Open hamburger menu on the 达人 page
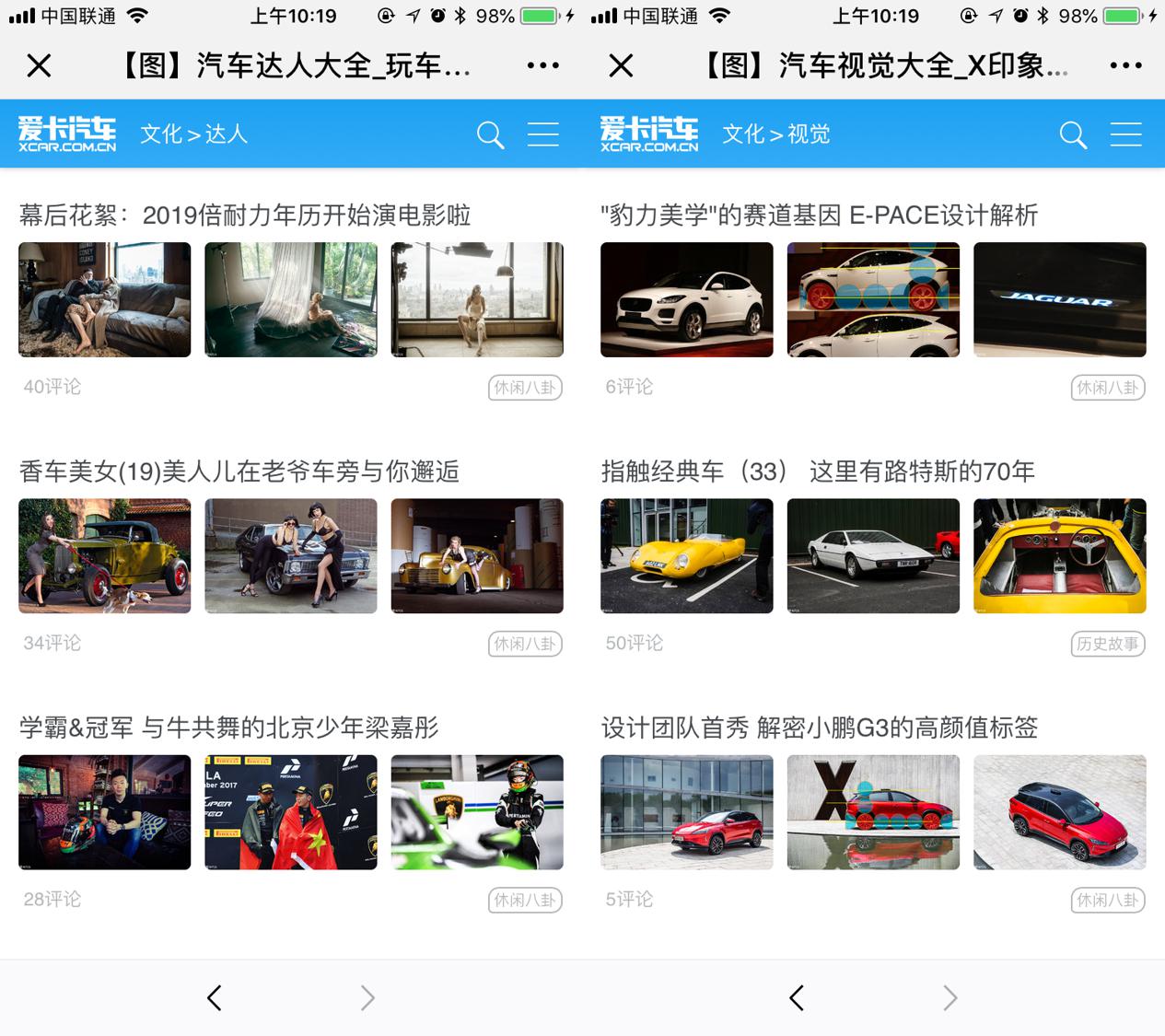This screenshot has width=1165, height=1036. point(542,134)
